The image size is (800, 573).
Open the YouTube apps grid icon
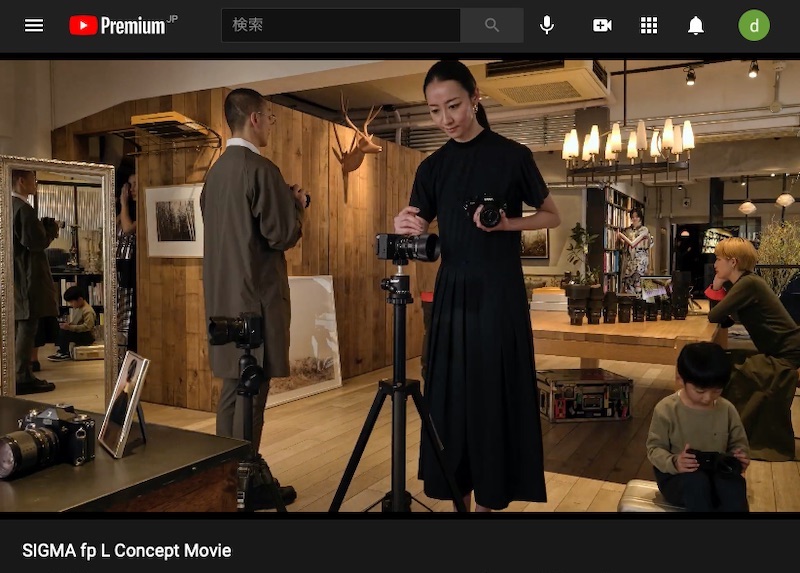click(x=649, y=25)
